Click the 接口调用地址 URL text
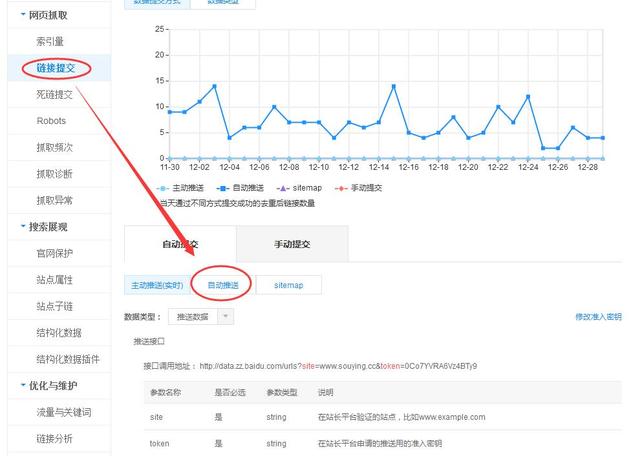This screenshot has width=640, height=456. [x=338, y=366]
